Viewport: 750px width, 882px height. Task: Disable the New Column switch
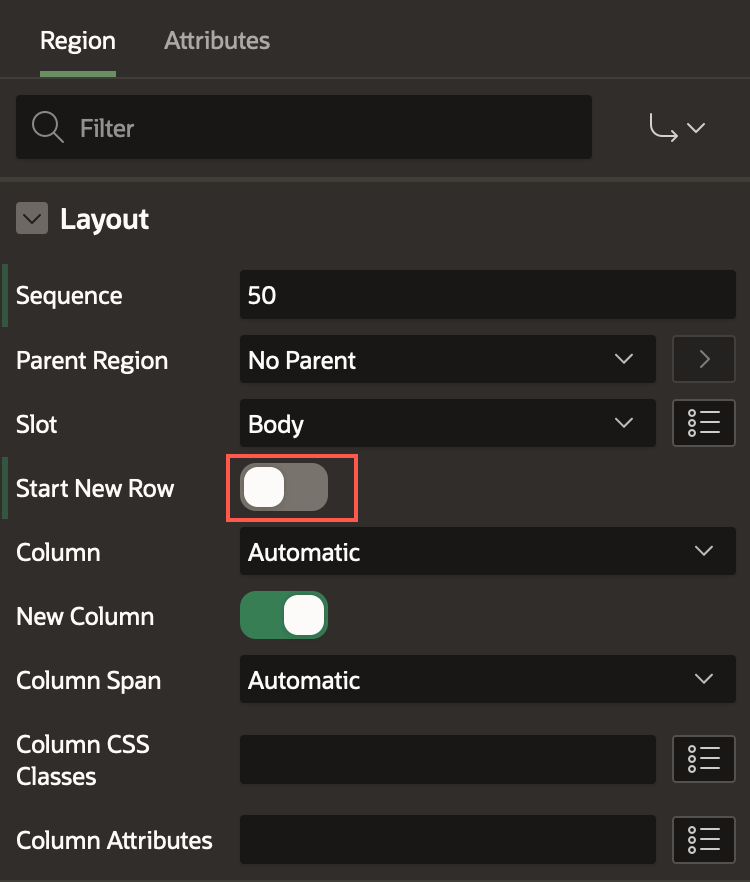[284, 616]
